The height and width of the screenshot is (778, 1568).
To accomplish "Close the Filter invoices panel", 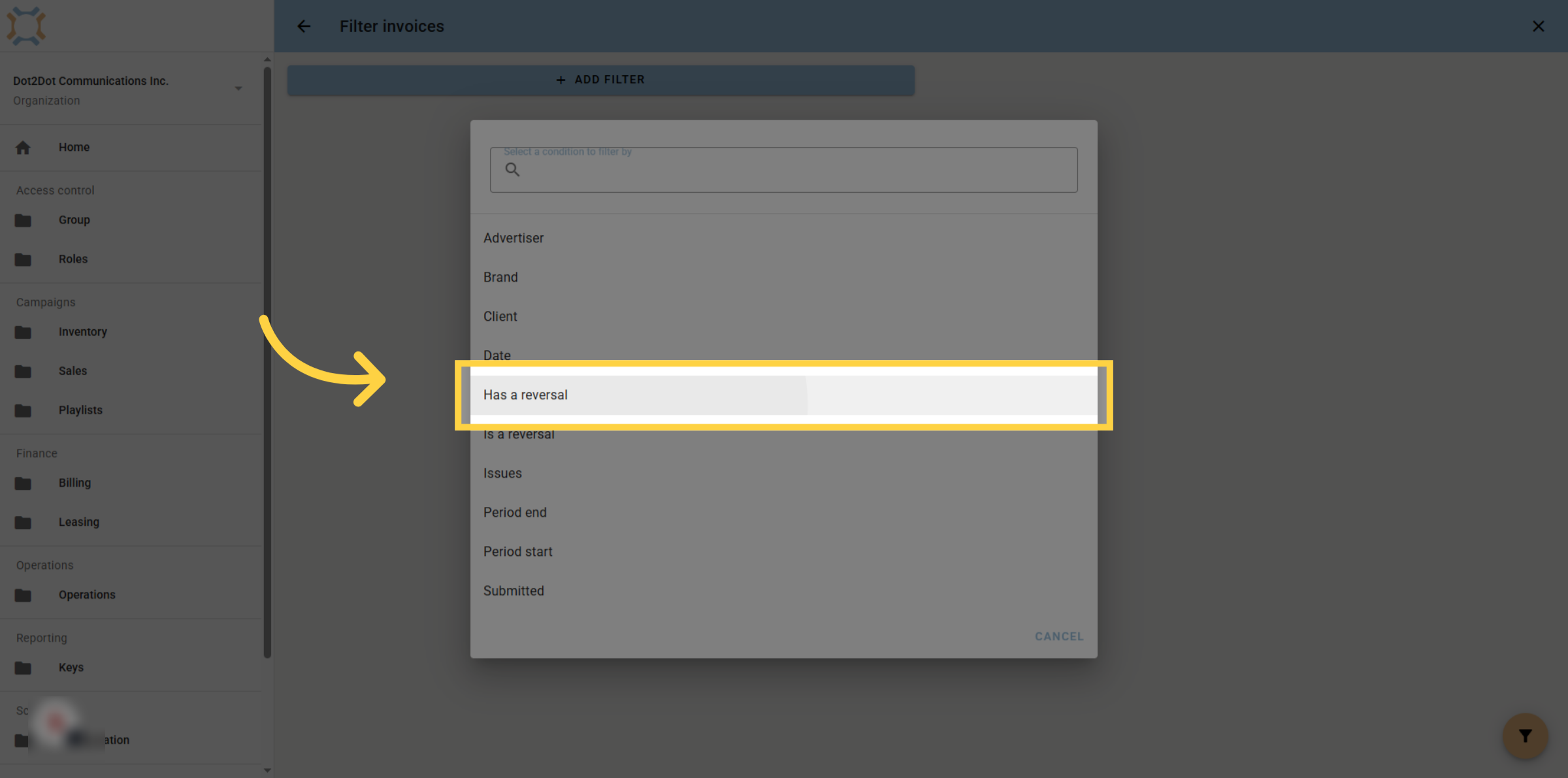I will (x=1539, y=26).
